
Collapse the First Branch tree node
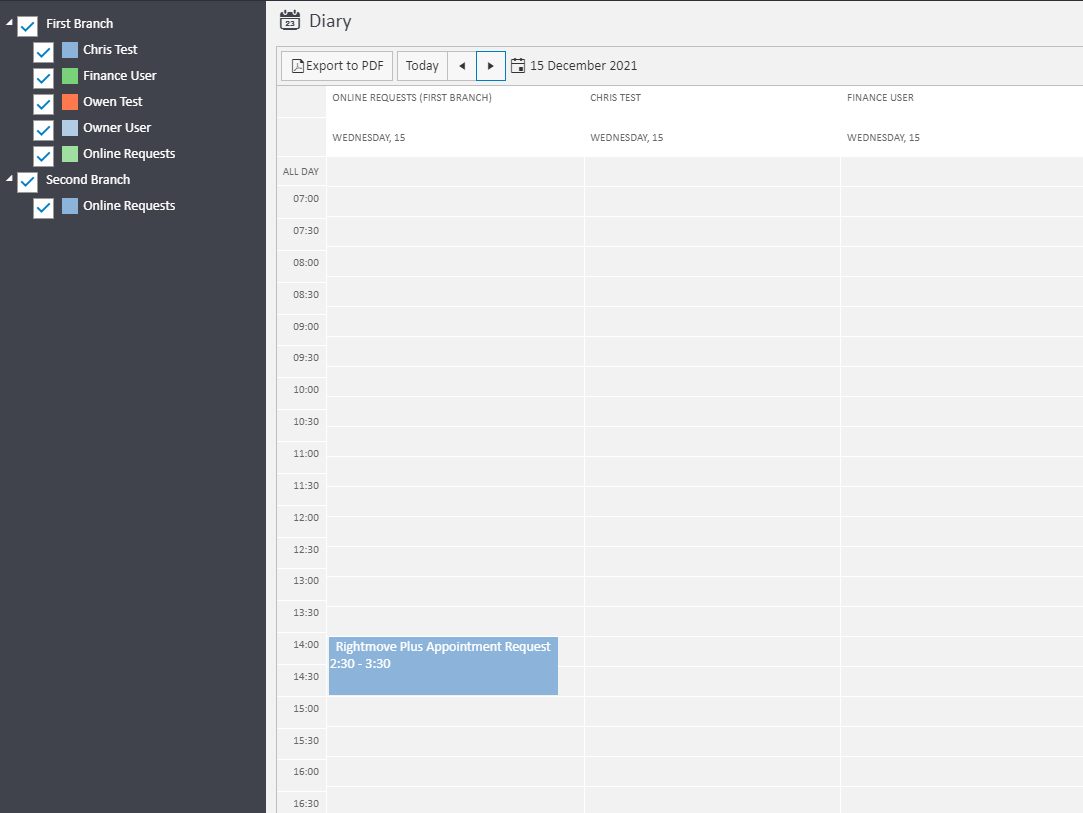[10, 22]
